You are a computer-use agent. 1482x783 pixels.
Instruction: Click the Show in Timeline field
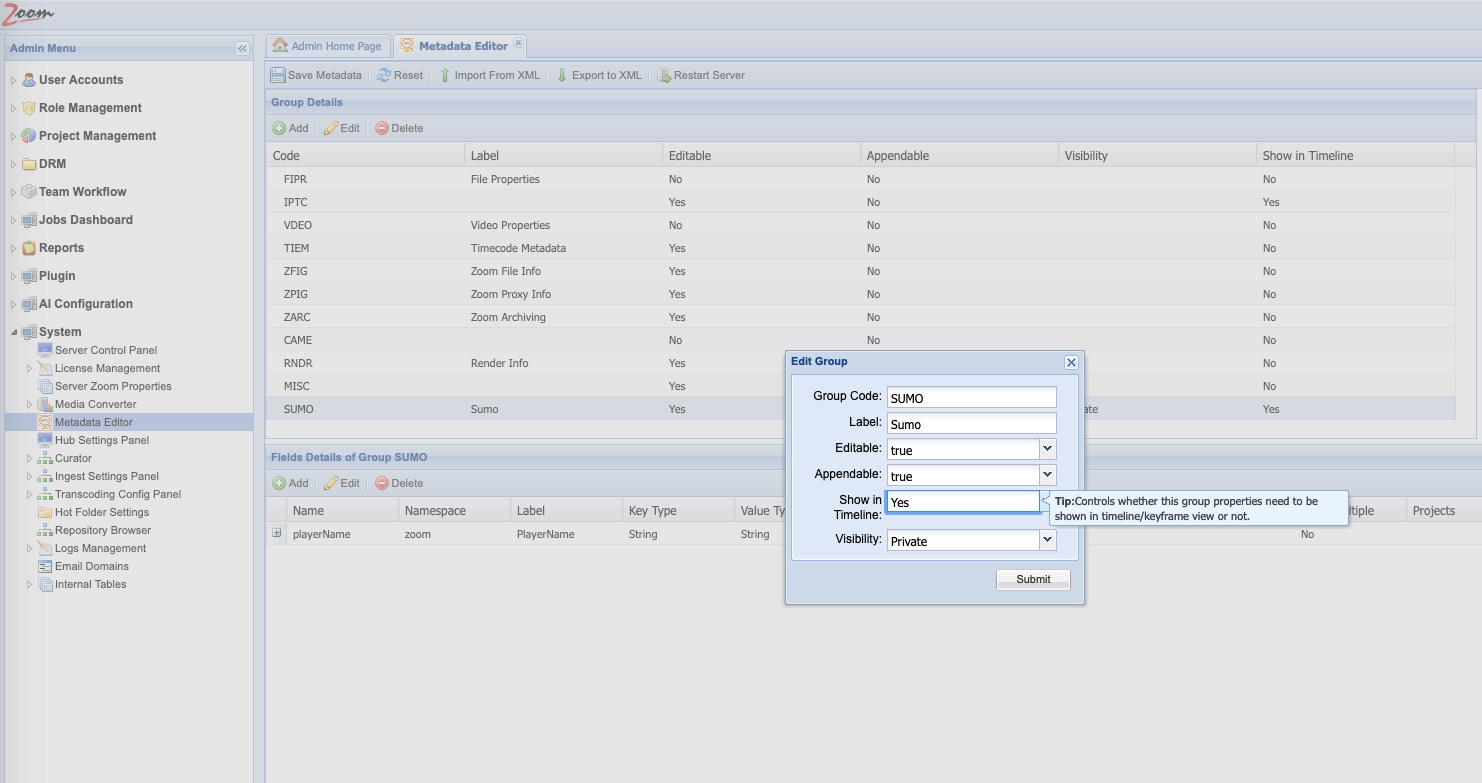[x=963, y=502]
